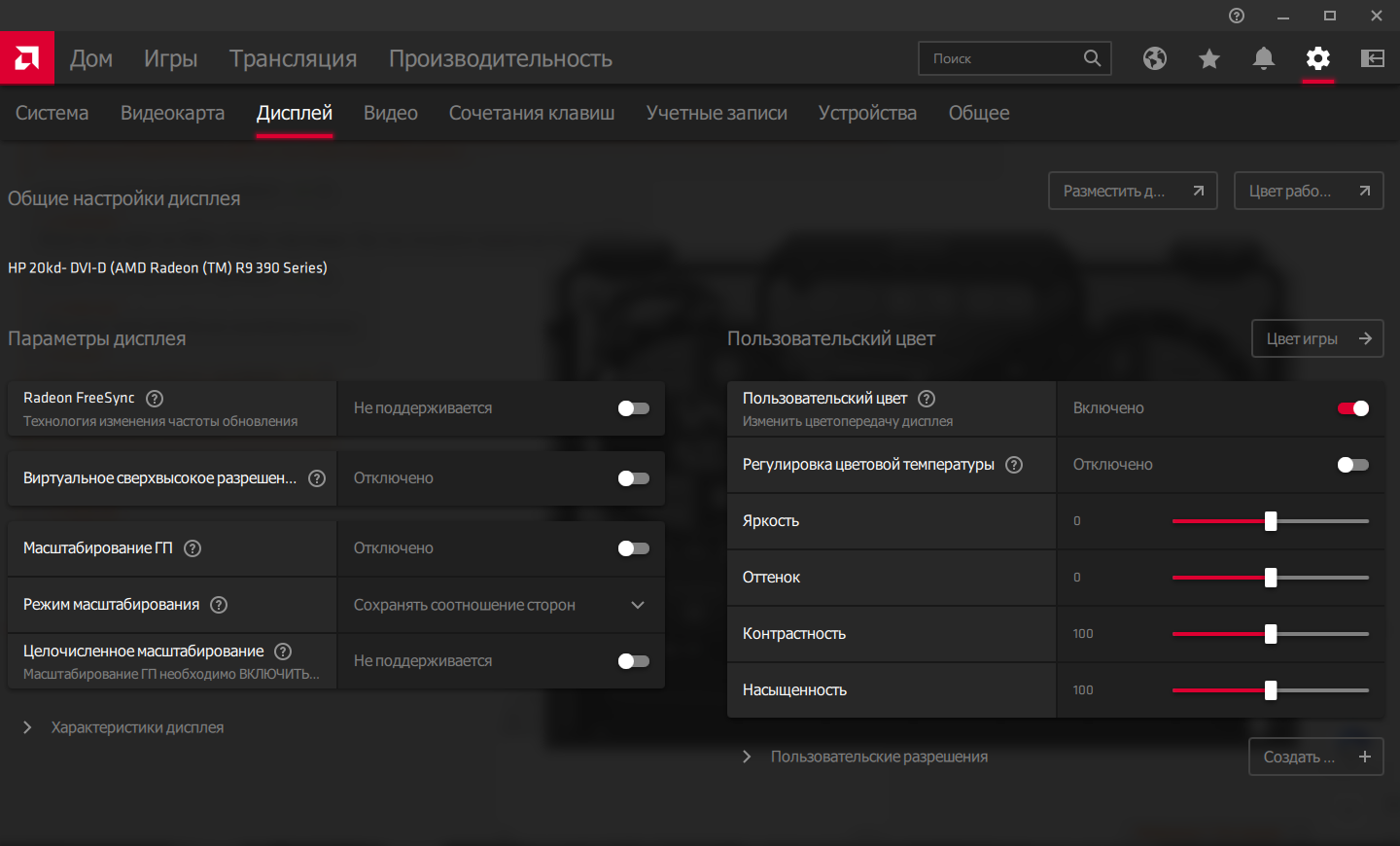
Task: Switch to Сочетания клавиш tab
Action: pyautogui.click(x=532, y=113)
